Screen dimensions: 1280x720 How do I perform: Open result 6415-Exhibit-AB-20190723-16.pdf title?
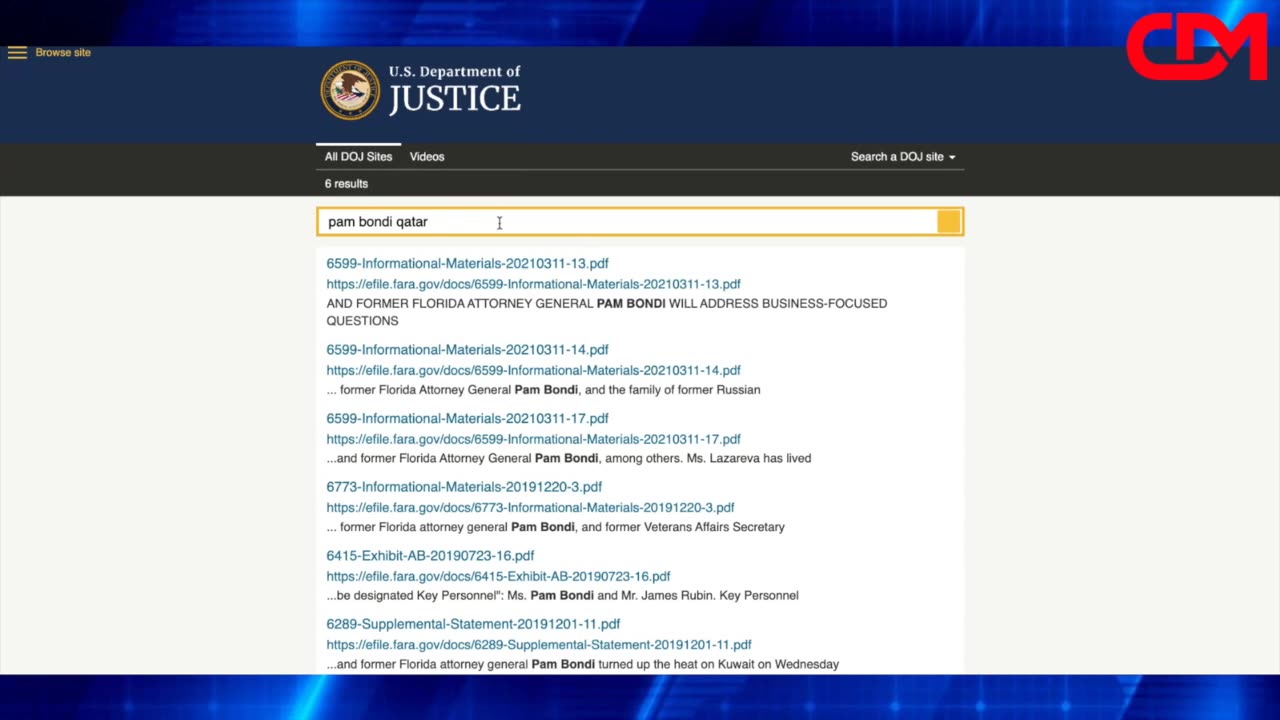pos(430,555)
